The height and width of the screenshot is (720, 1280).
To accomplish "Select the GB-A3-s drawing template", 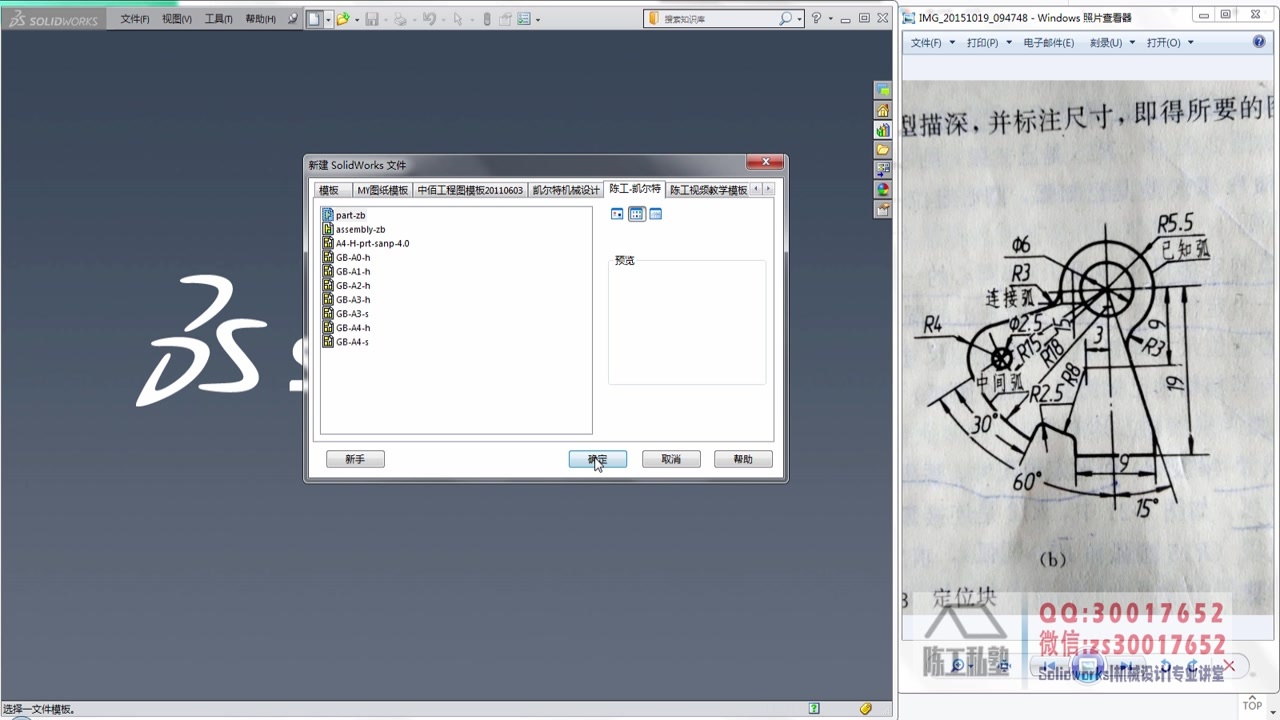I will (346, 313).
